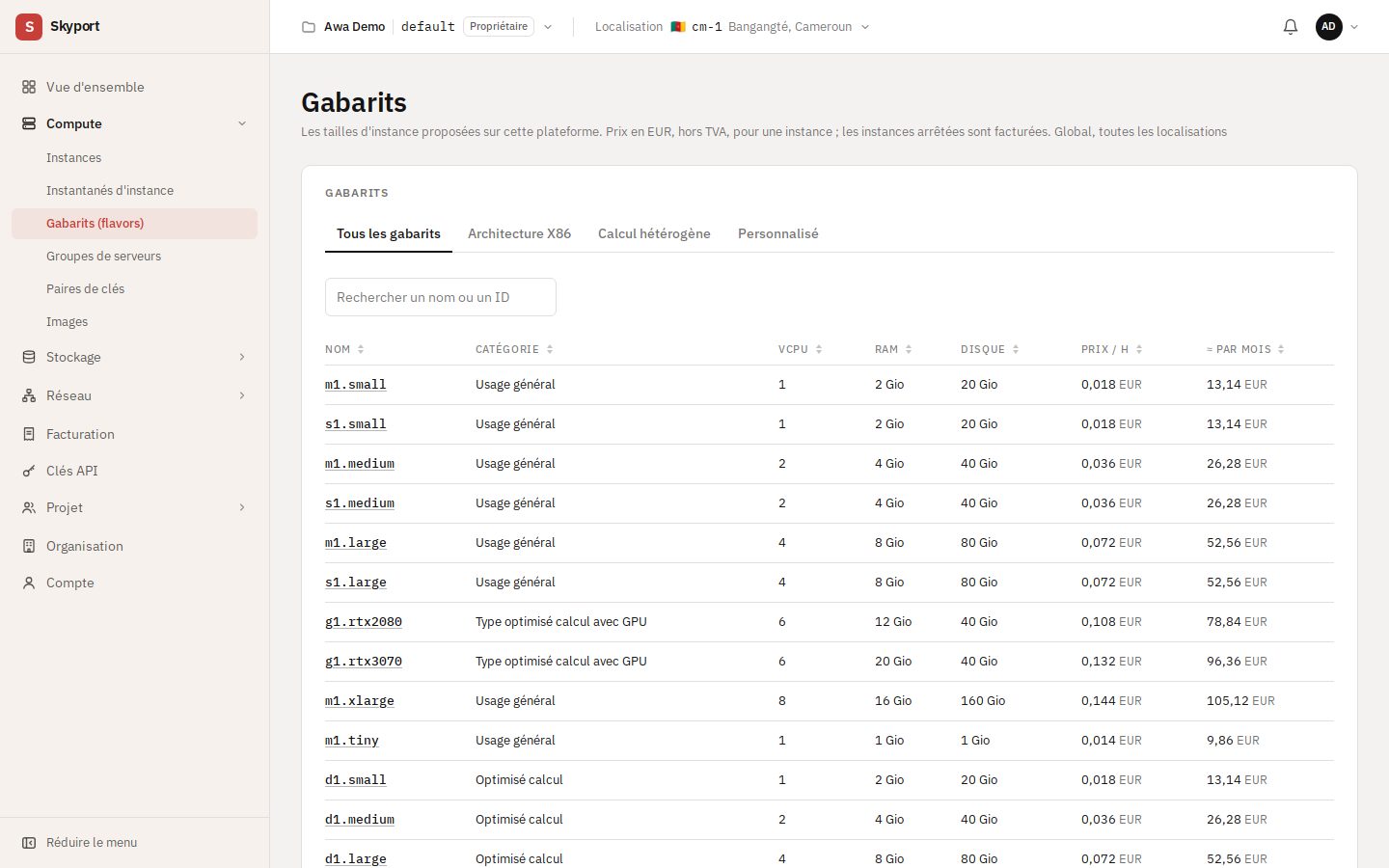Click the 105,12 EUR monthly price

[x=1240, y=700]
